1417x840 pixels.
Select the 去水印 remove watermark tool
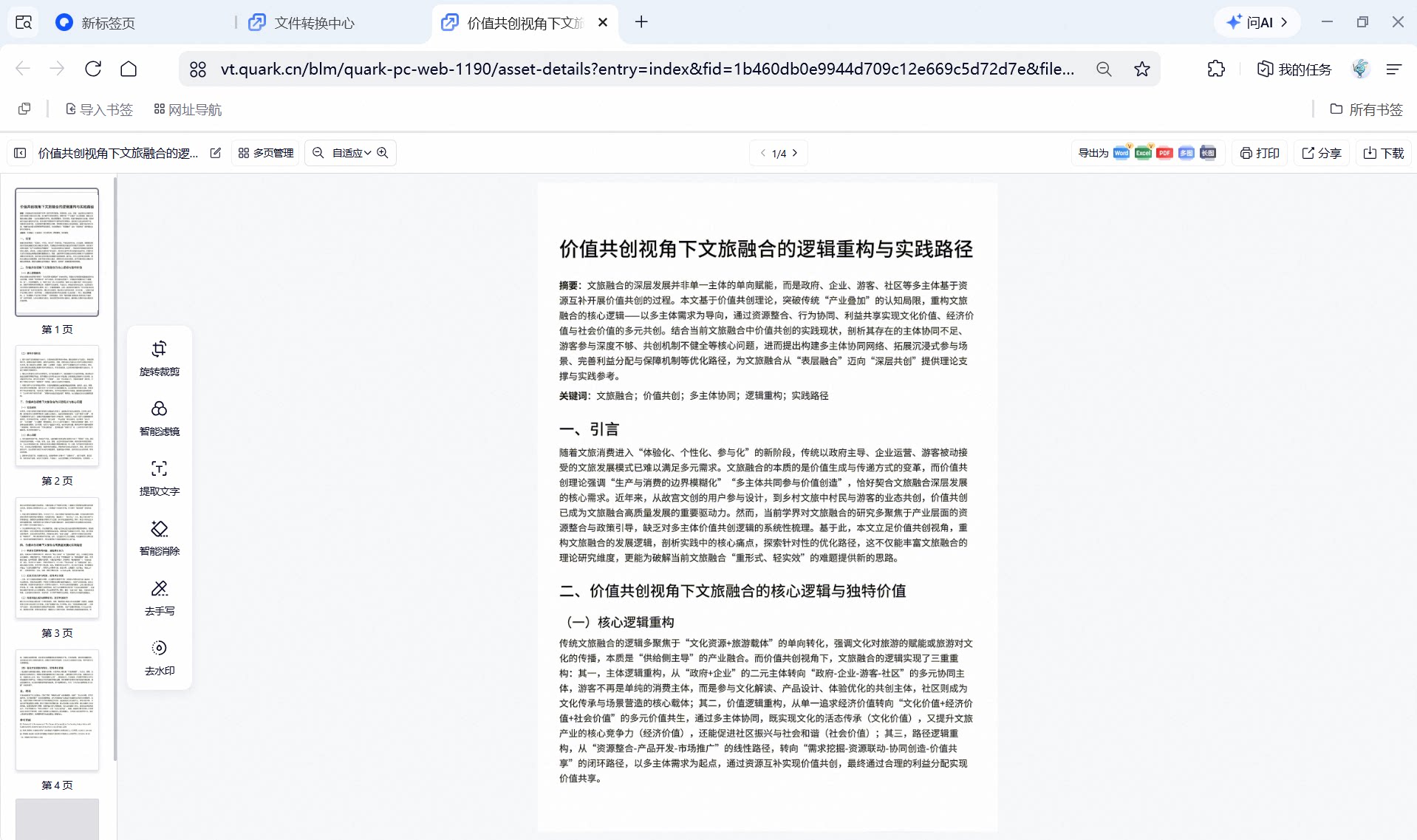pyautogui.click(x=160, y=658)
